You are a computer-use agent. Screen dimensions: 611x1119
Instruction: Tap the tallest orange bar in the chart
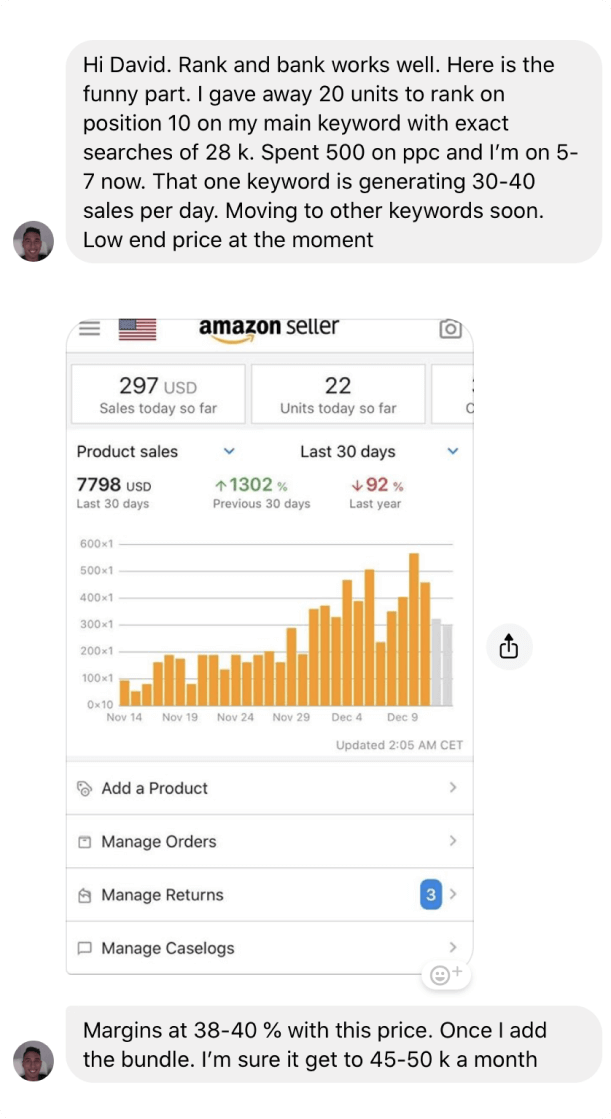tap(414, 630)
